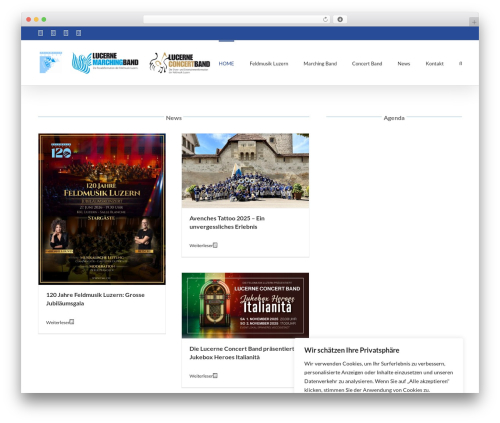Screen dimensions: 500x423
Task: Open the Concert Band menu item
Action: click(367, 63)
